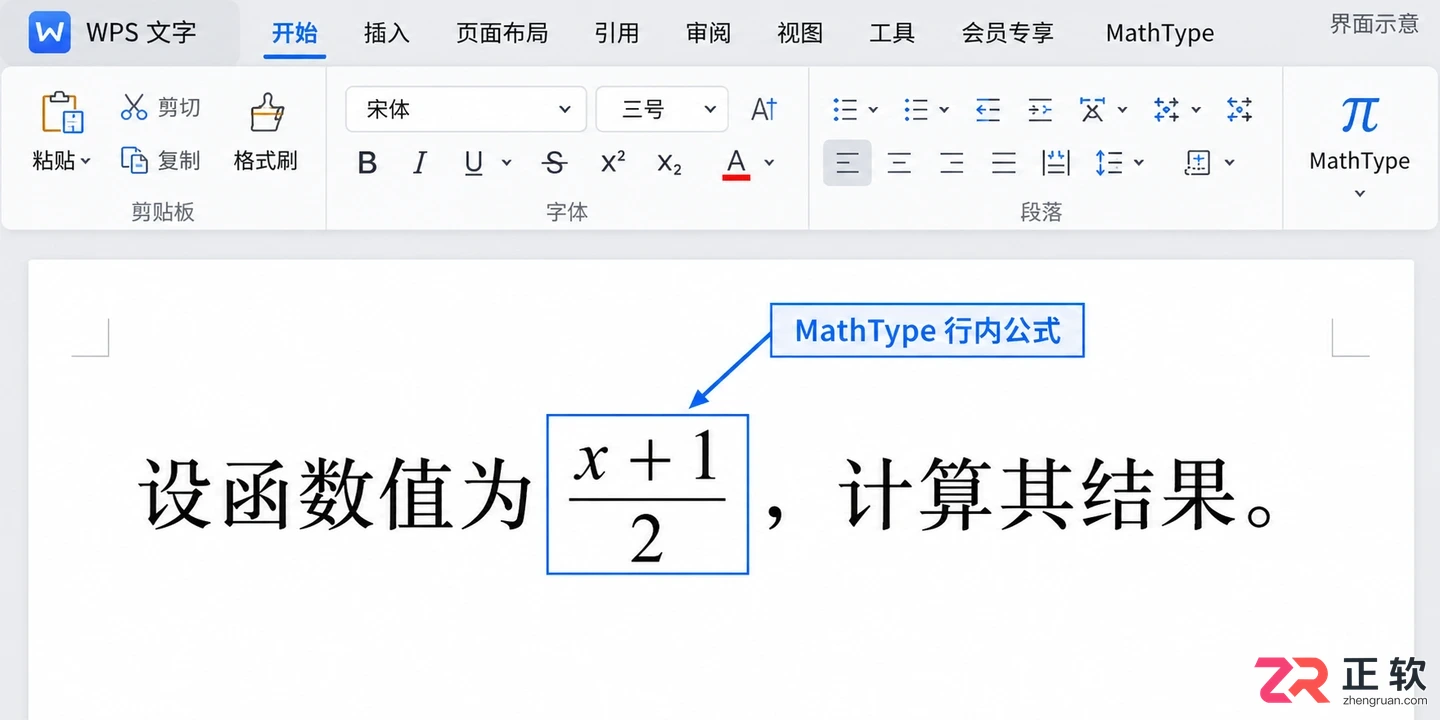Open the MathType ribbon tab

[1160, 33]
